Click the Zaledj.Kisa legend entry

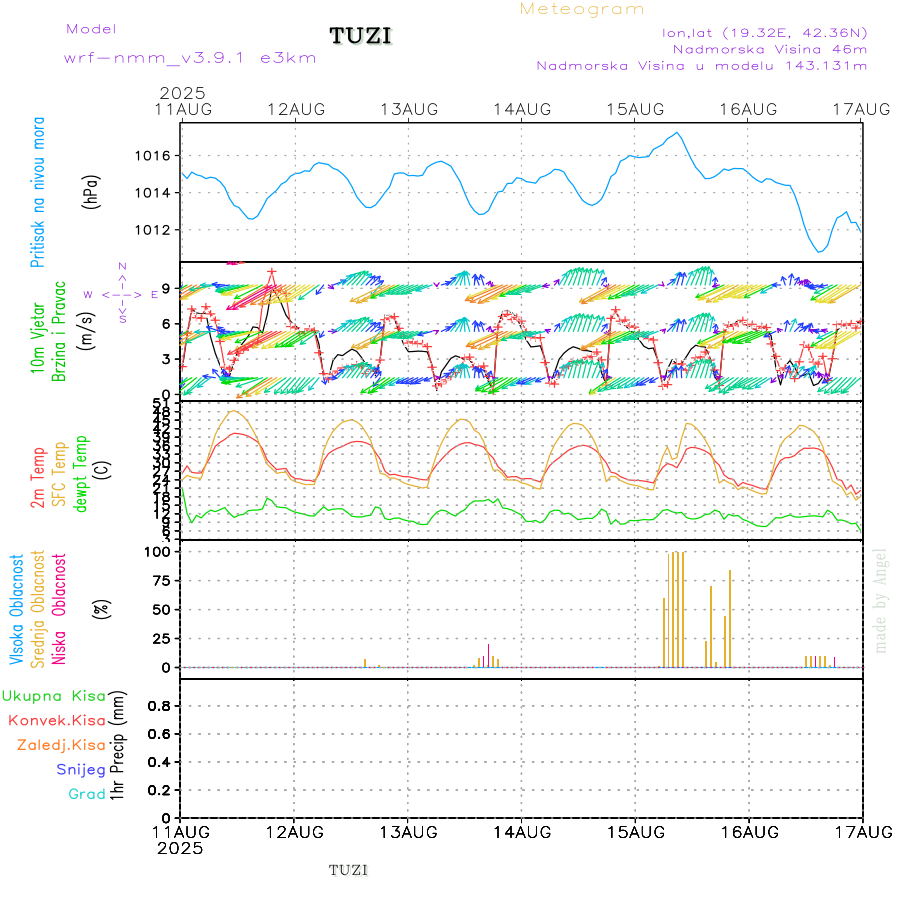click(61, 744)
